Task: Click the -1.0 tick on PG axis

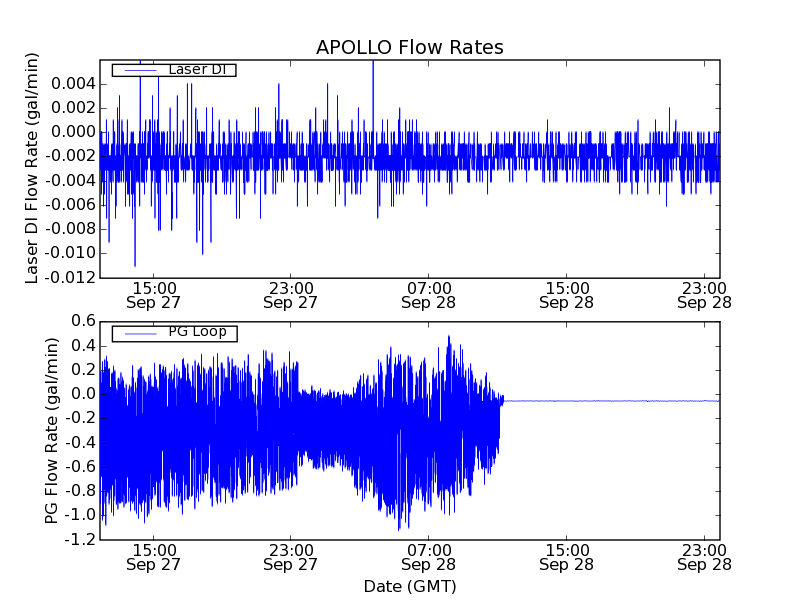Action: (x=81, y=515)
